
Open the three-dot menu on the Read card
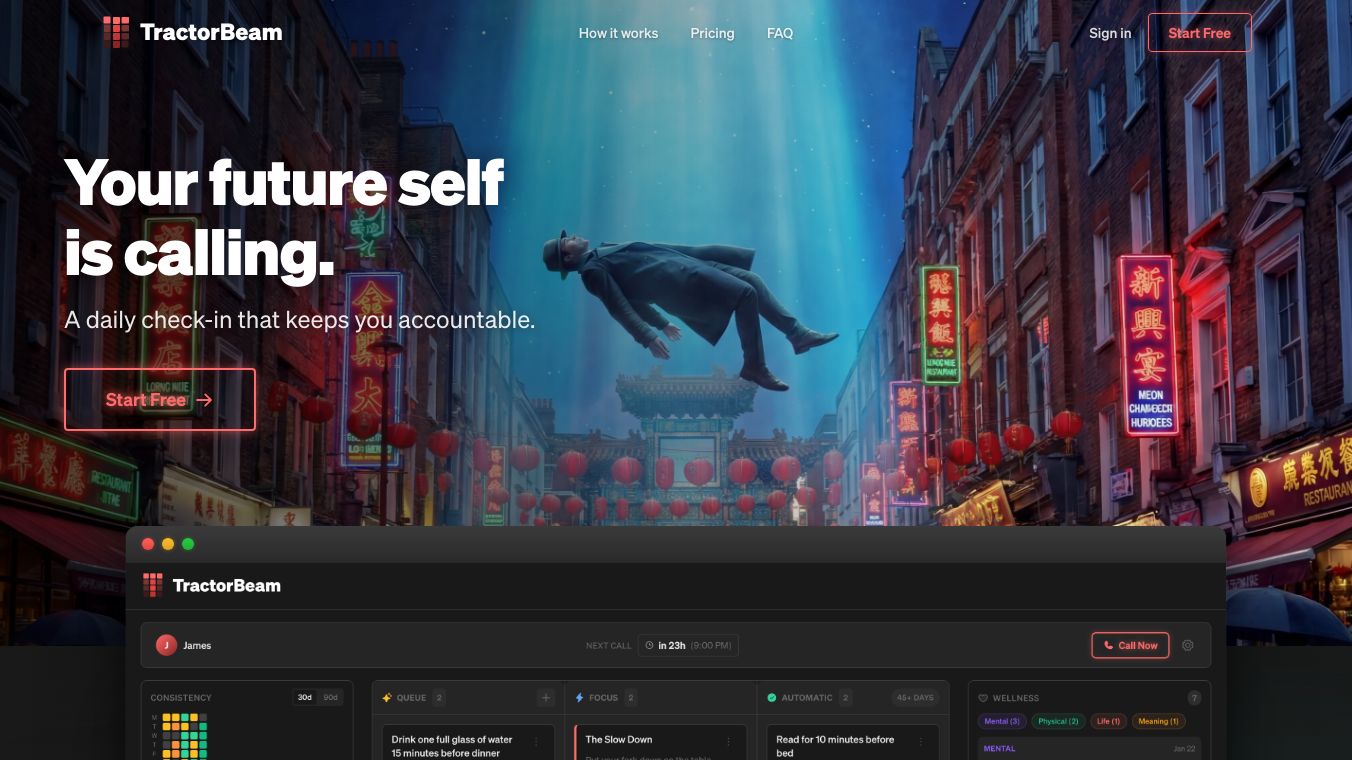920,741
